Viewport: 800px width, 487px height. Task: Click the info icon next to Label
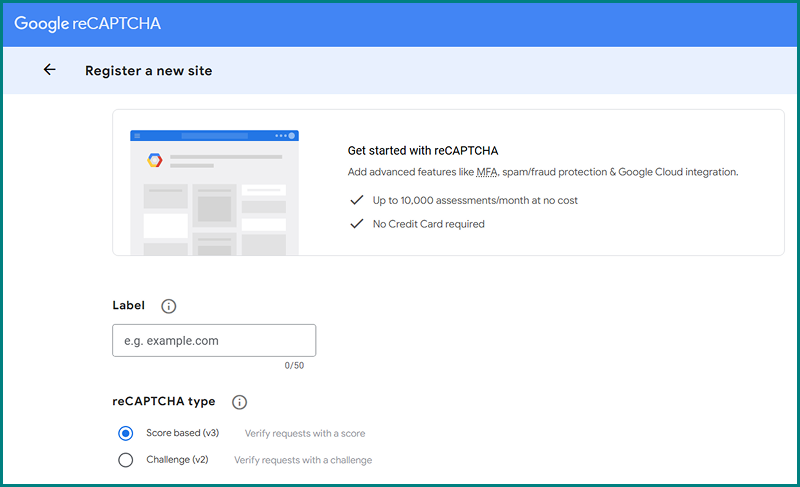point(169,306)
